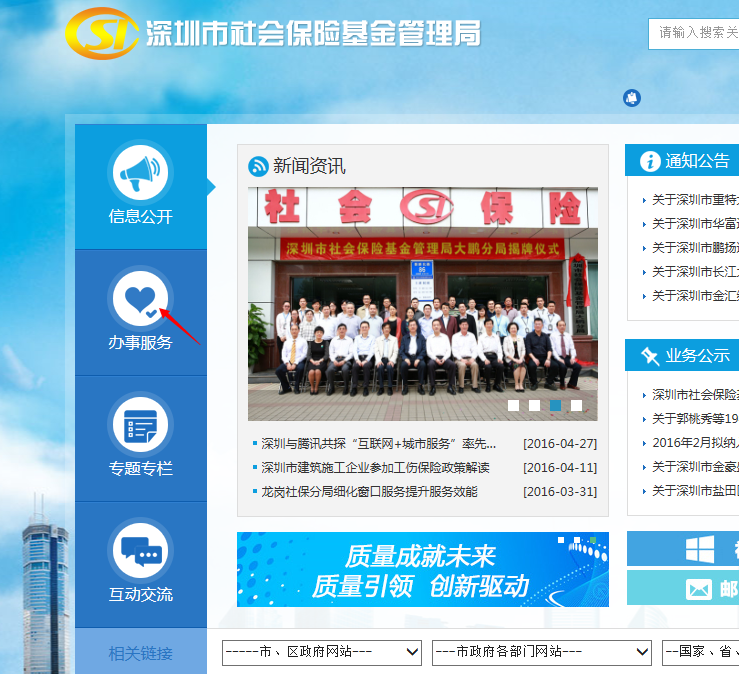Image resolution: width=739 pixels, height=674 pixels.
Task: Open 2016年2月拟纳 business notice
Action: point(695,443)
